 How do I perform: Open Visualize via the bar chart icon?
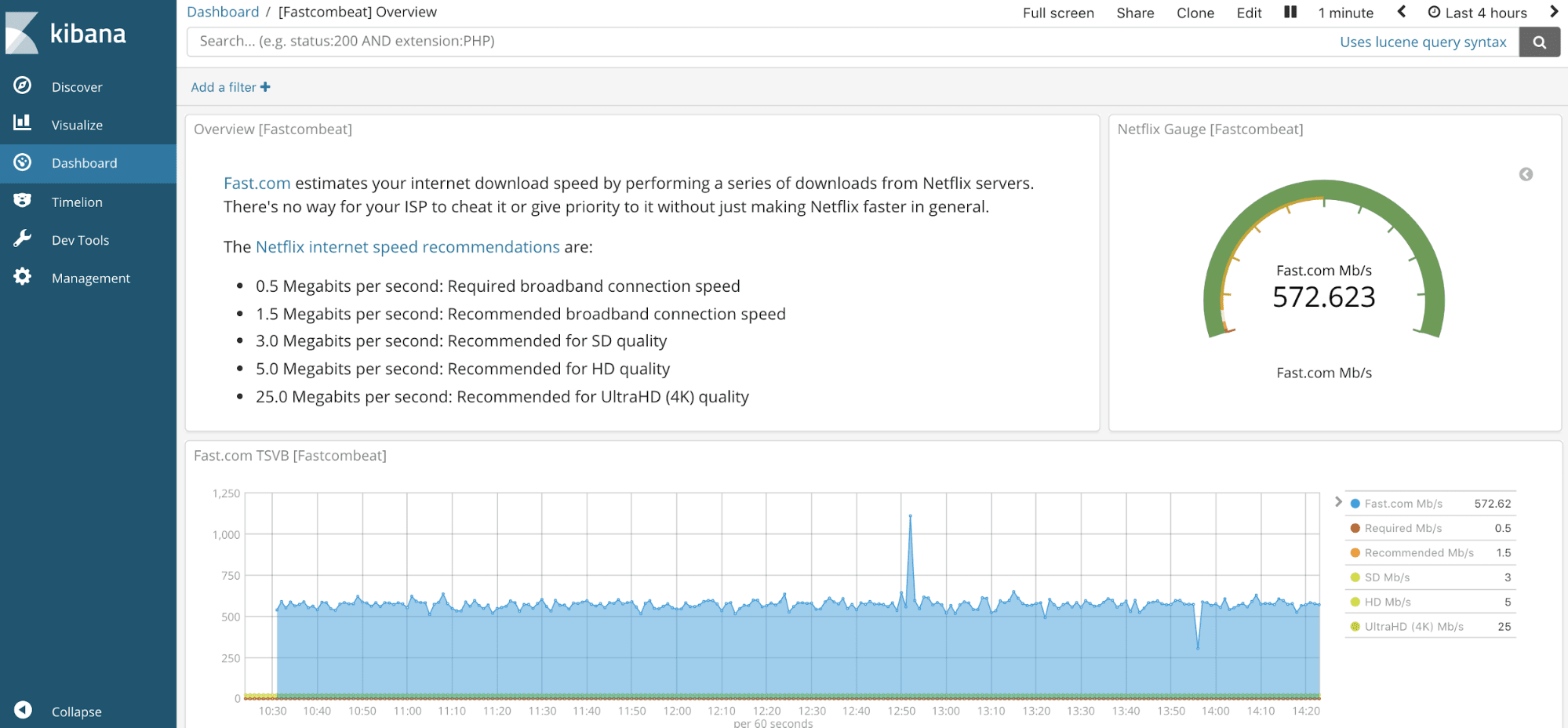click(23, 122)
